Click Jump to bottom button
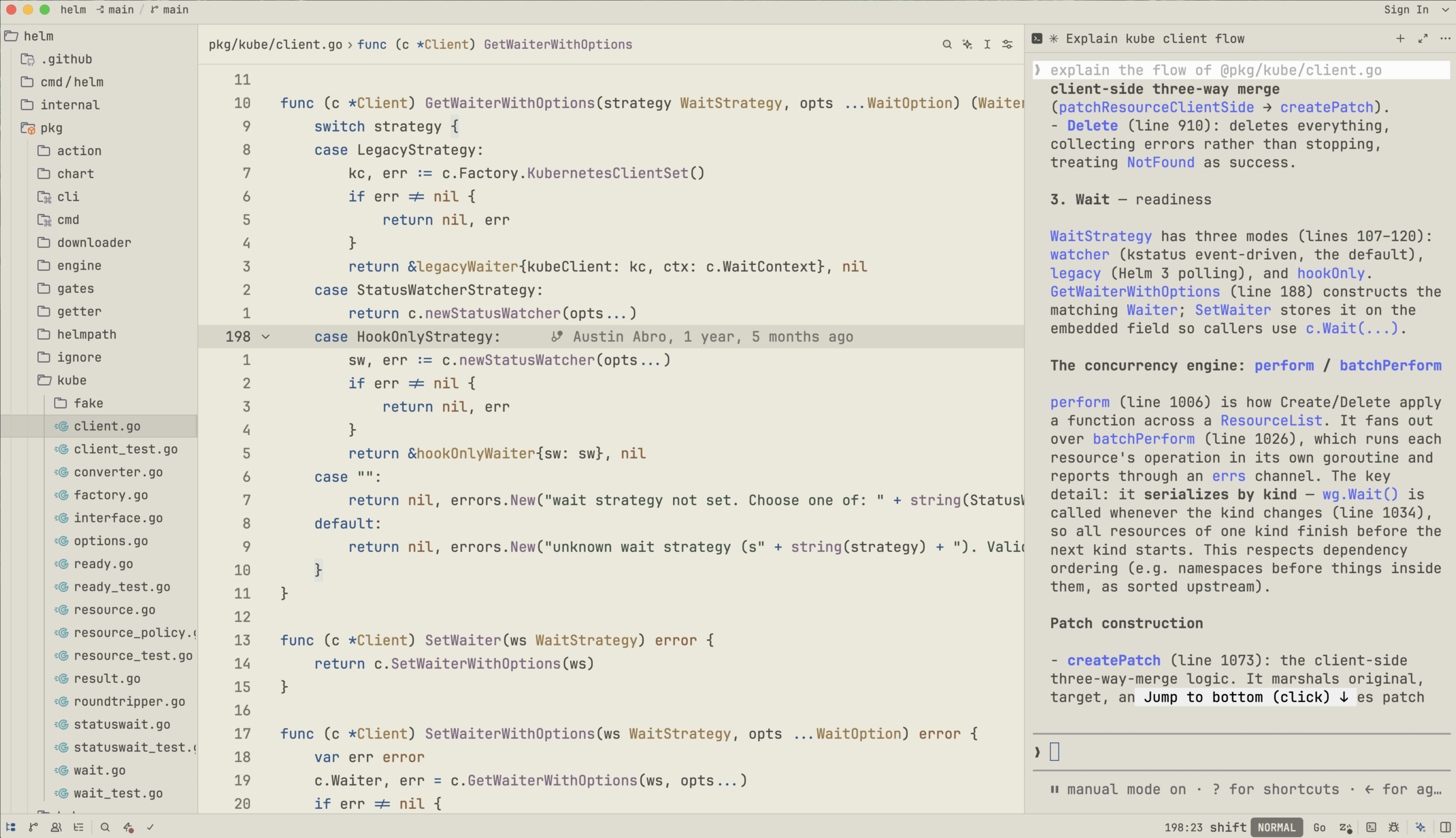Image resolution: width=1456 pixels, height=838 pixels. tap(1245, 697)
